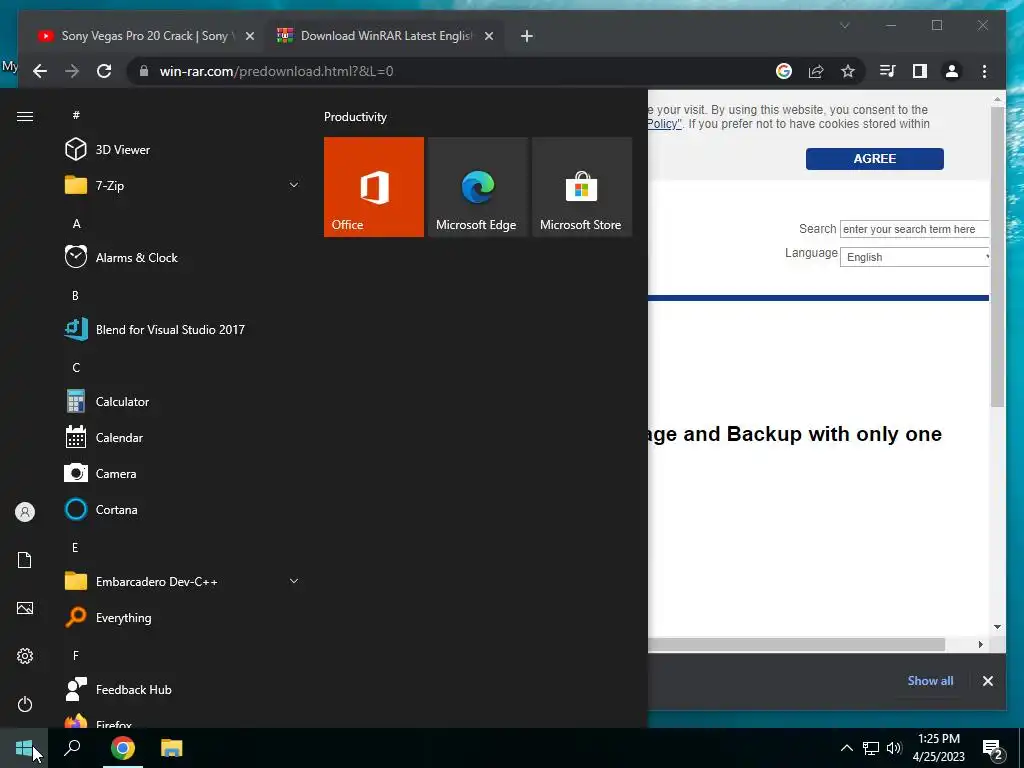Open the user account icon in Start
The width and height of the screenshot is (1024, 768).
(25, 512)
